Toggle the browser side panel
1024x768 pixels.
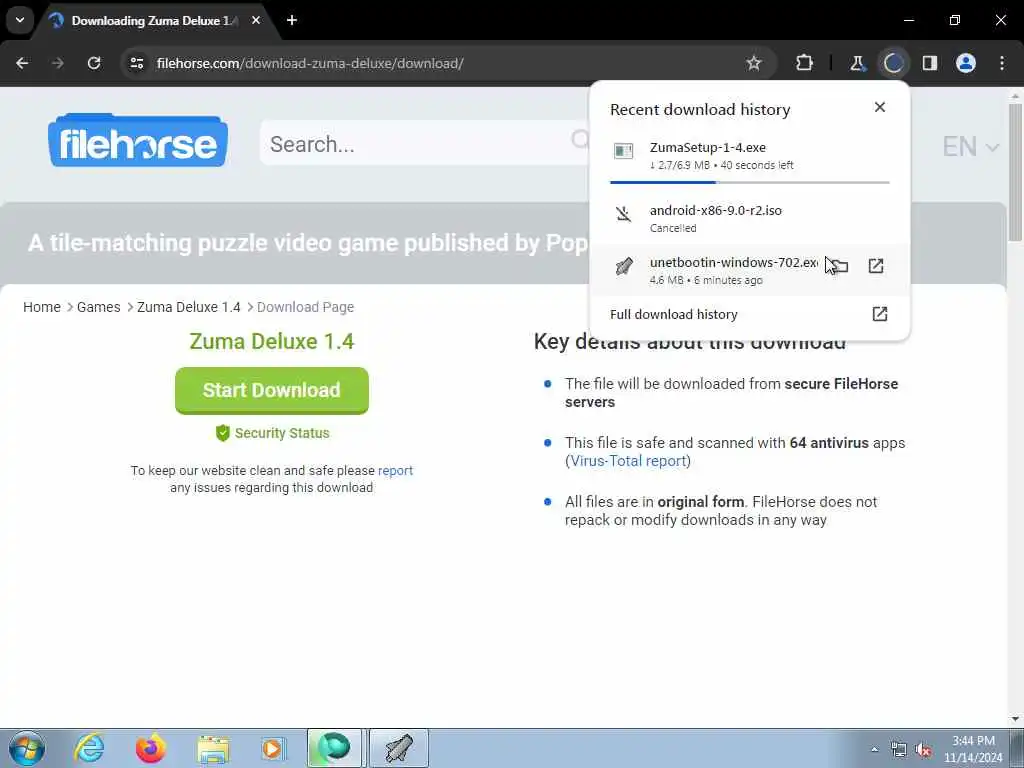930,63
